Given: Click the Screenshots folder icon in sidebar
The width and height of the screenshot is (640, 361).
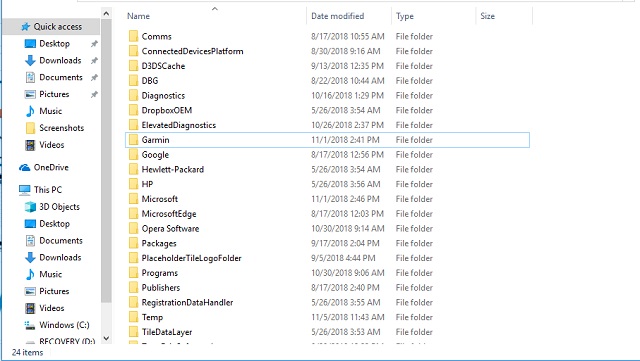Looking at the screenshot, I should point(30,128).
